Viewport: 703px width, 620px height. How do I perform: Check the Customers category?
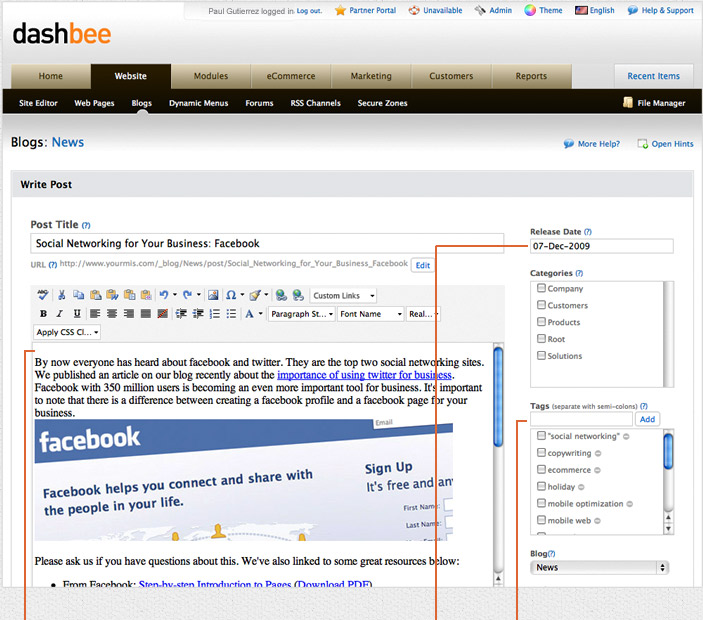click(x=541, y=305)
